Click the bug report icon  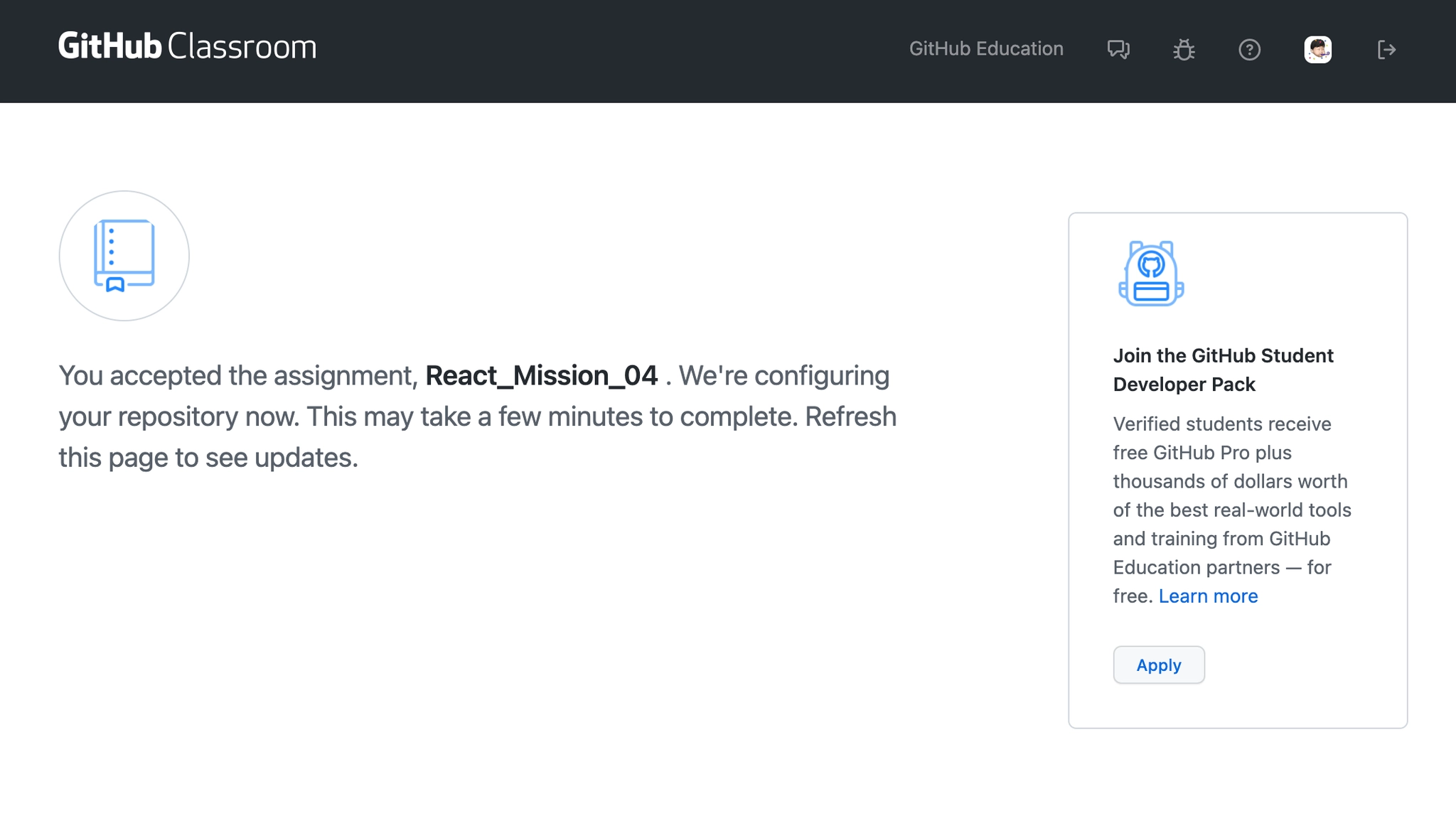tap(1184, 49)
